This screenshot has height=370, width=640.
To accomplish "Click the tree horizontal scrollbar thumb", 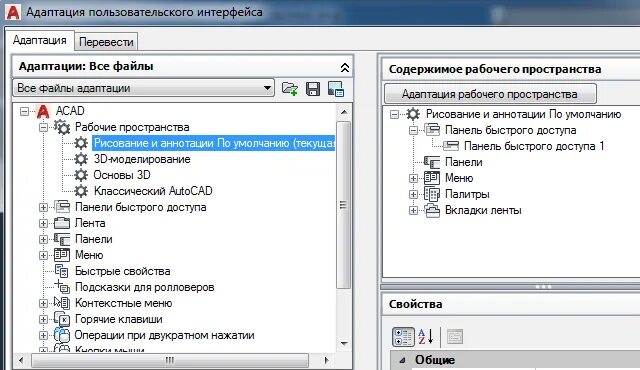I will click(x=170, y=360).
